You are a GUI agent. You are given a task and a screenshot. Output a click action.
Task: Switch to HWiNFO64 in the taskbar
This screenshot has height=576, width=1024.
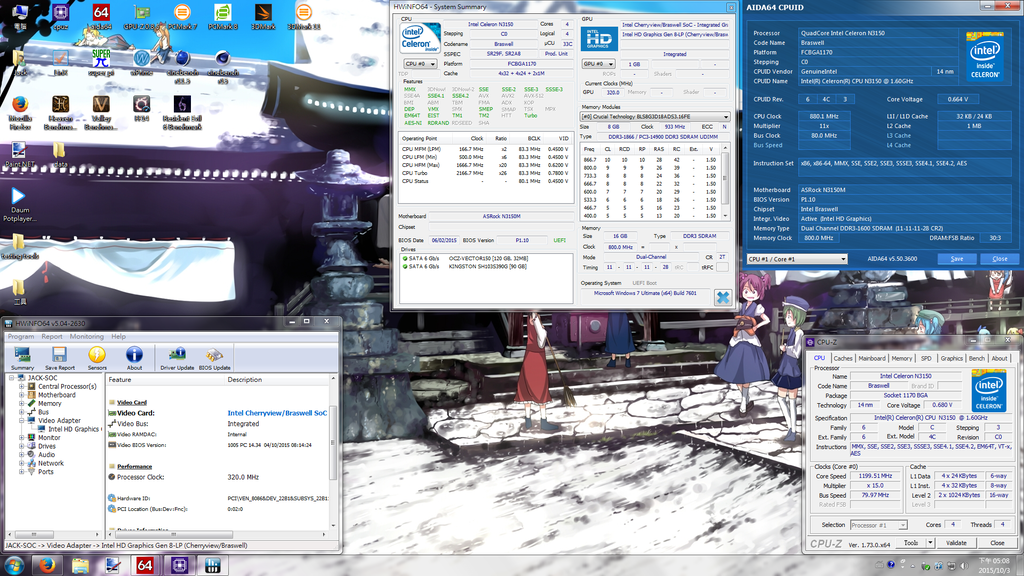point(212,565)
